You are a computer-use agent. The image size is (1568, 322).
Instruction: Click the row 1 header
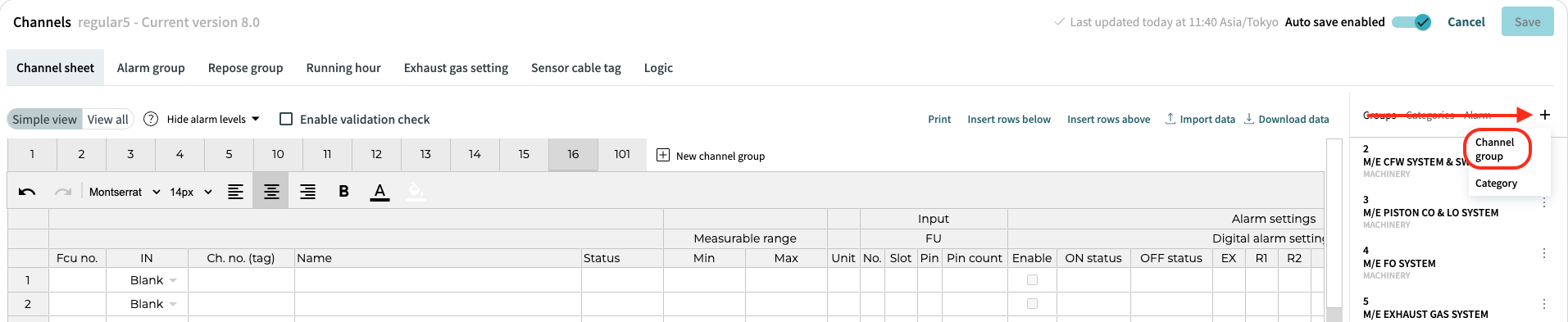(x=28, y=280)
